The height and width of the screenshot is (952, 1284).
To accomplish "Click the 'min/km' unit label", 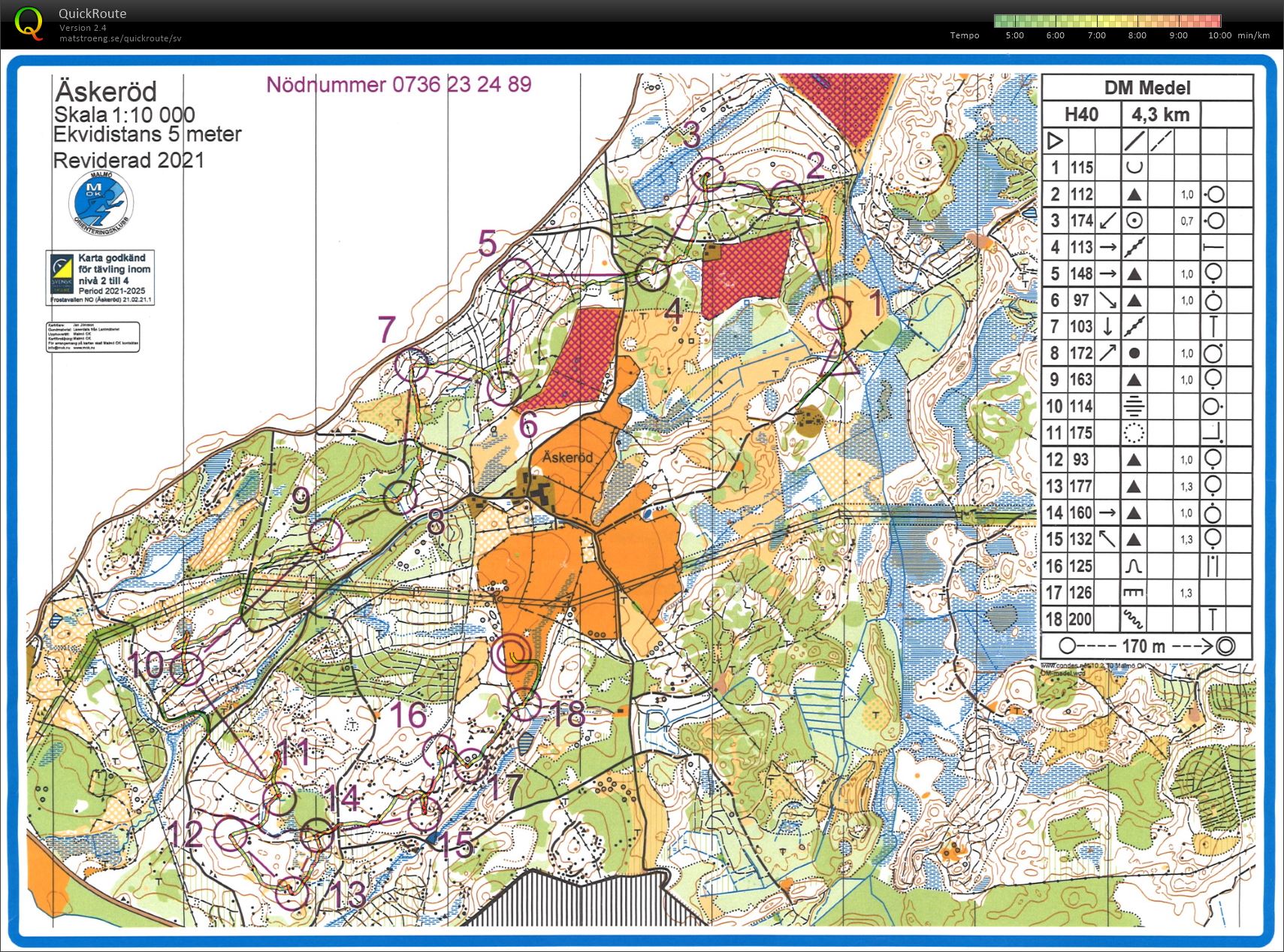I will coord(1254,35).
